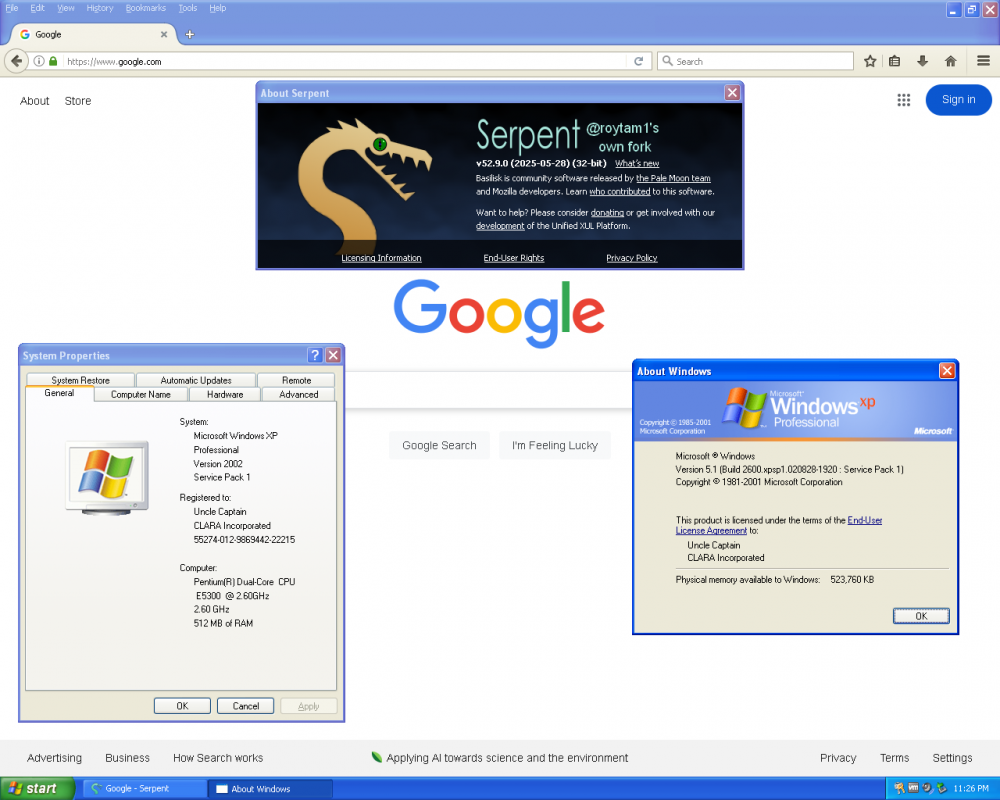Click the site information icon in address bar

[39, 61]
